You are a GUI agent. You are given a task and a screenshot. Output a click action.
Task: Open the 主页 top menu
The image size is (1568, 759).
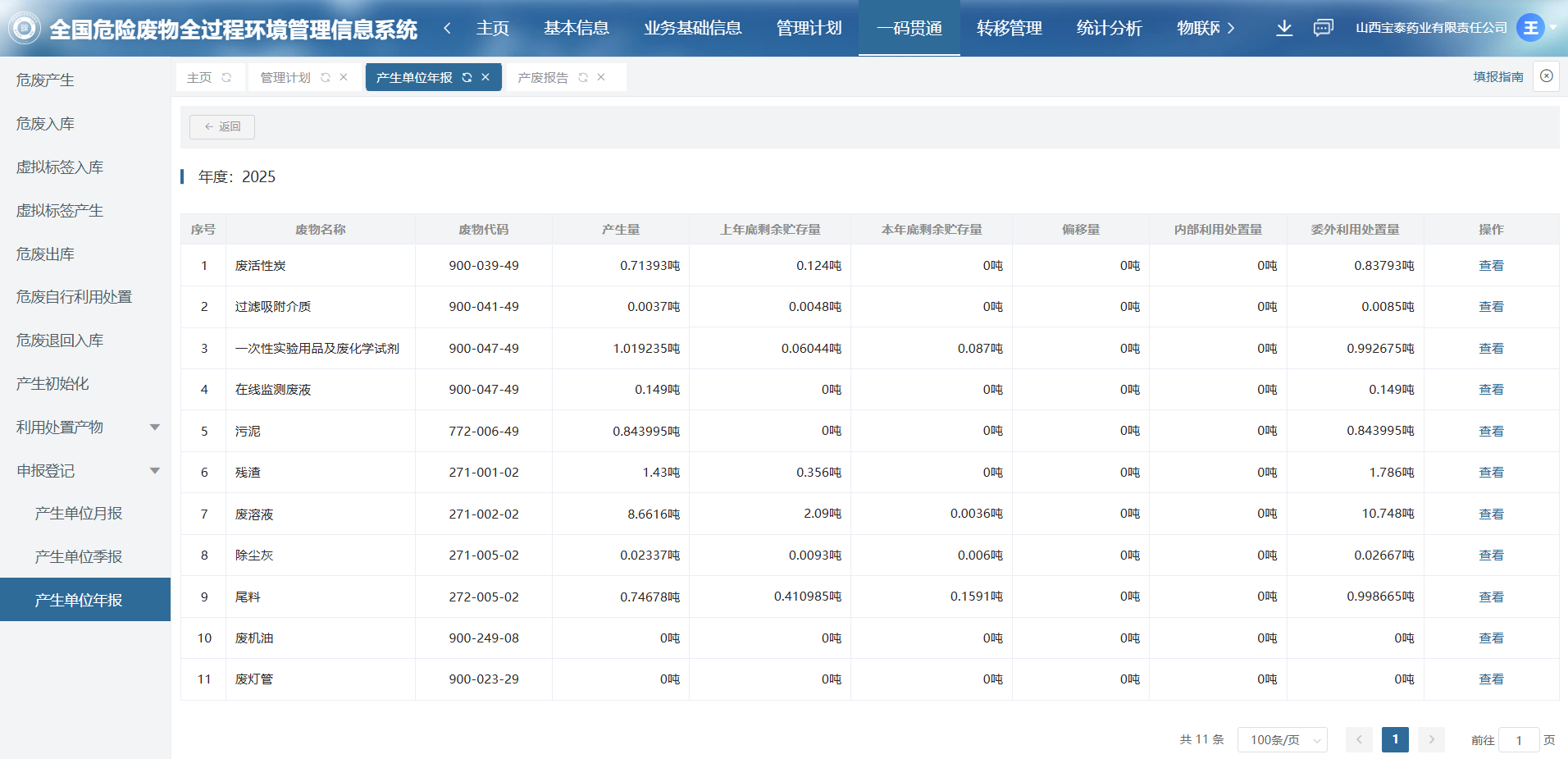click(493, 28)
